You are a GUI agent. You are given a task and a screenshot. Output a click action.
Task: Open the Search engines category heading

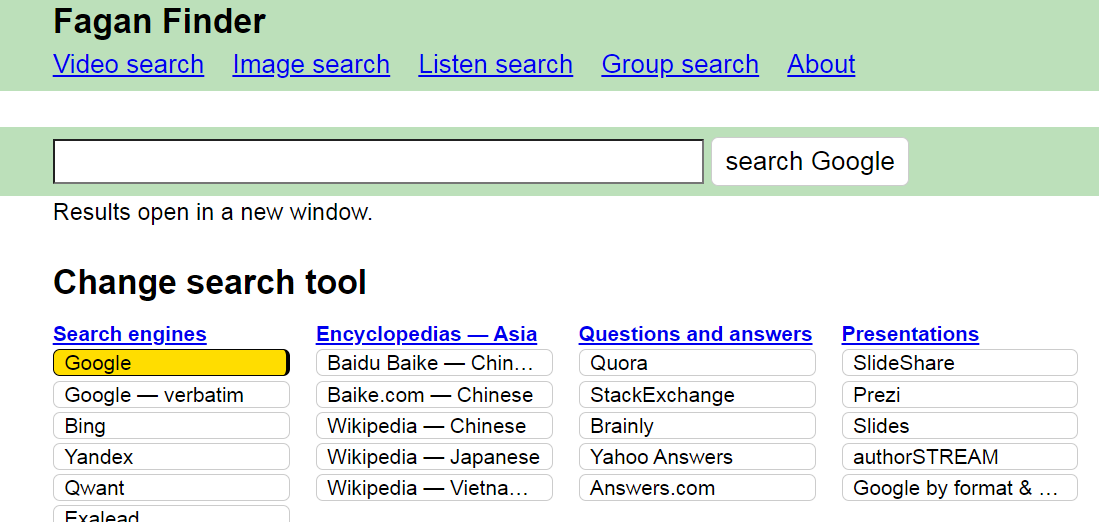coord(130,334)
